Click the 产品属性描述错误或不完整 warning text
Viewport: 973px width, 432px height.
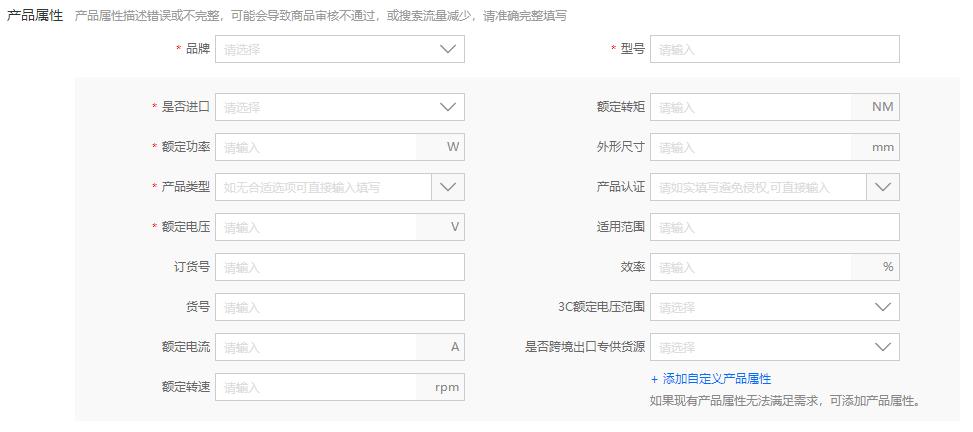coord(321,16)
